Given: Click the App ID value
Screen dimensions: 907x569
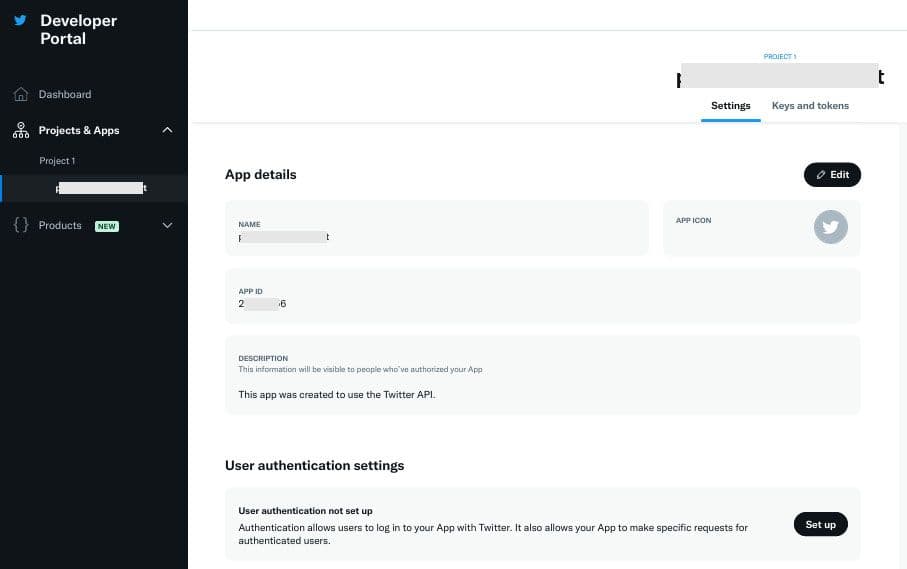Looking at the screenshot, I should pos(262,304).
